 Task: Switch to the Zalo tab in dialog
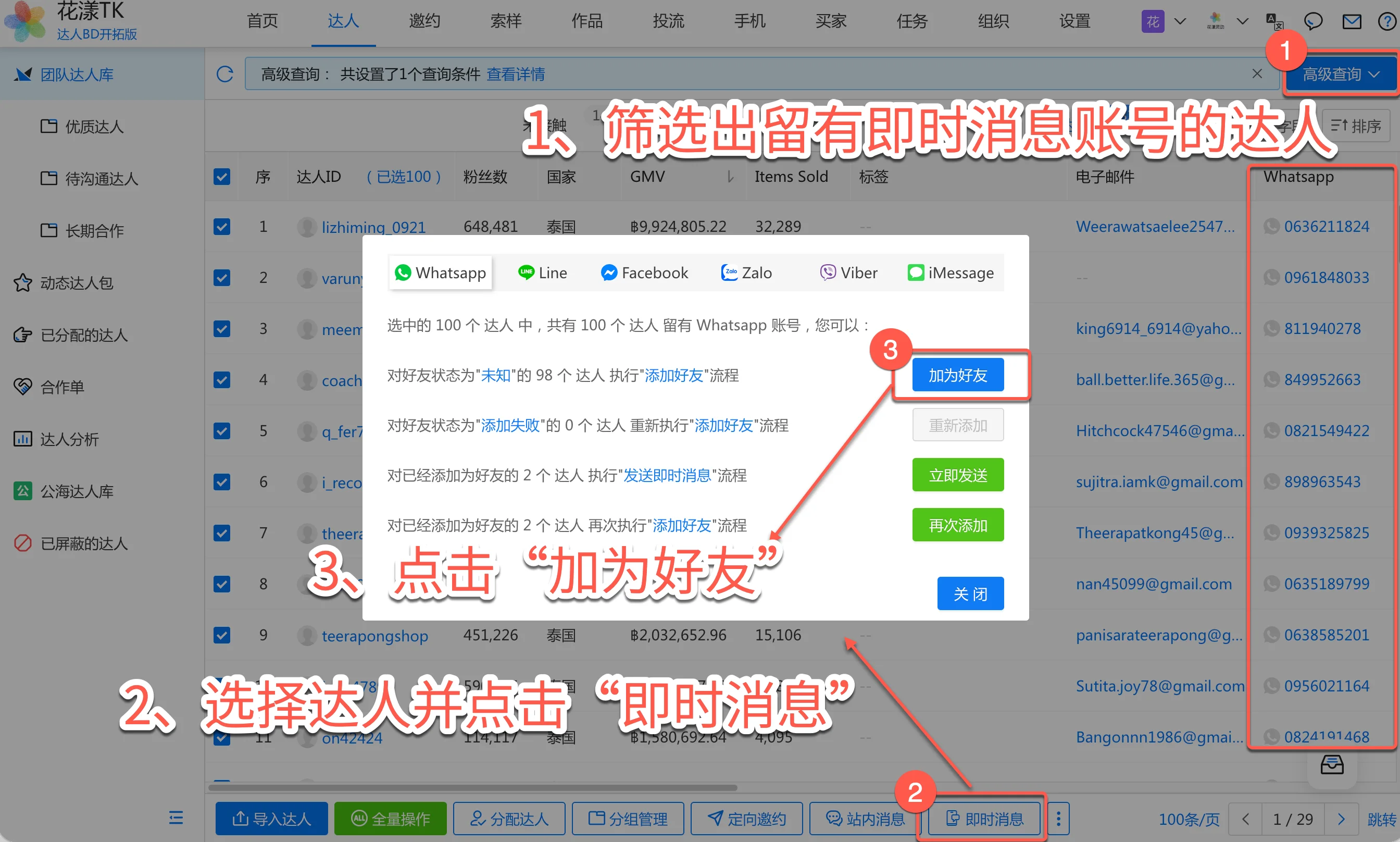[746, 273]
